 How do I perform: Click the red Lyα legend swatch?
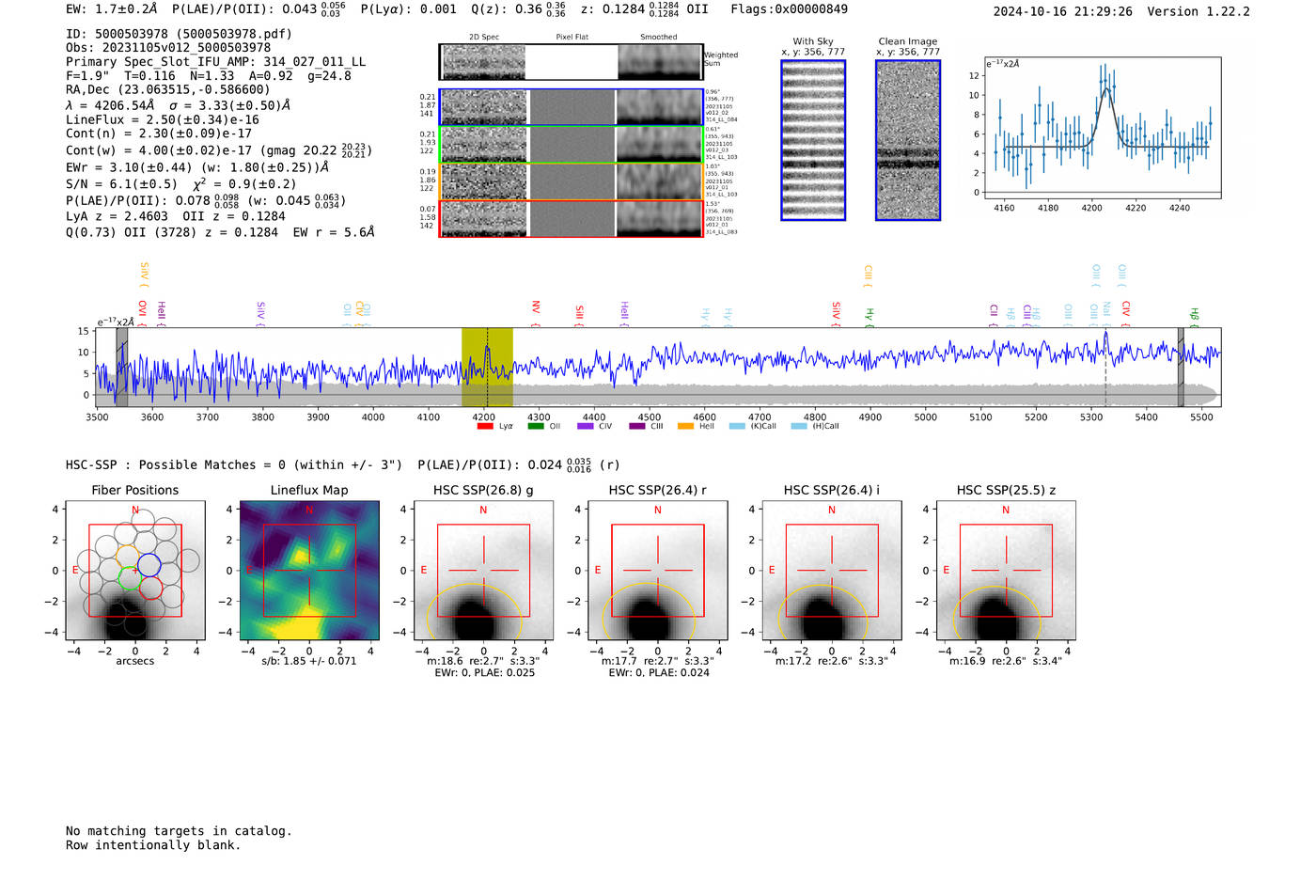485,426
